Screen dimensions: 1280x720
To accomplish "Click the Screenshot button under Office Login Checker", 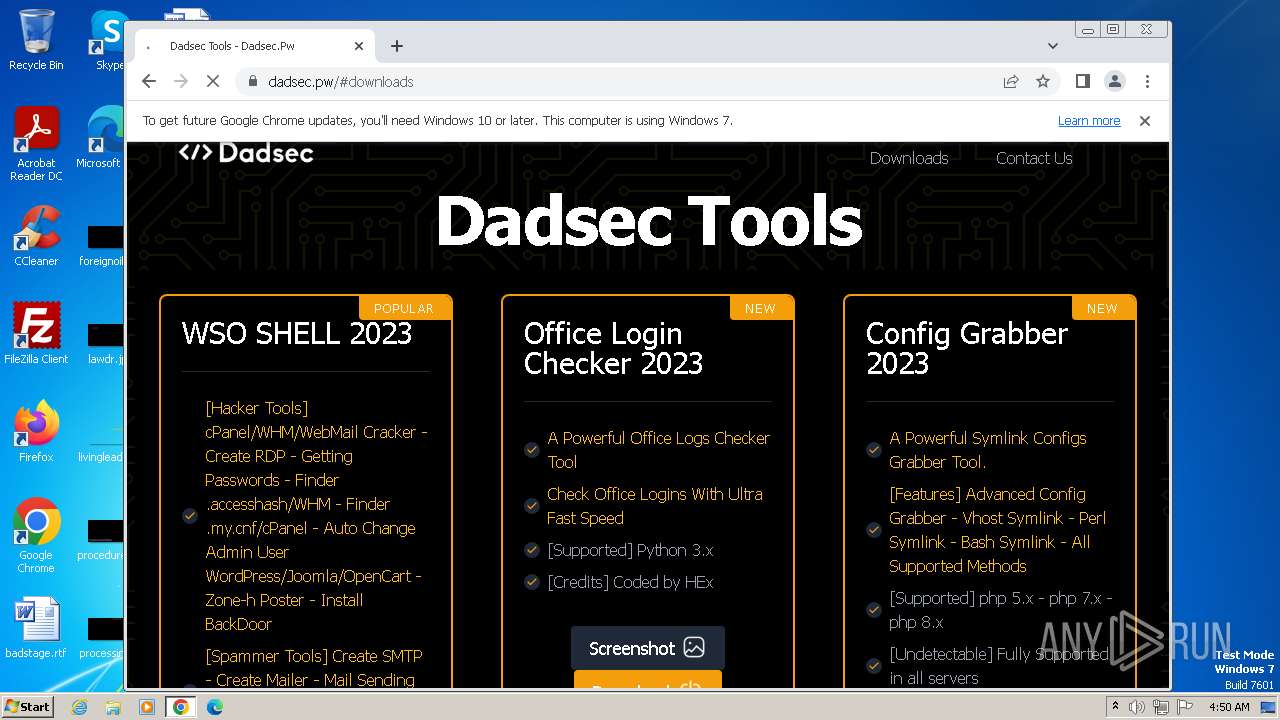I will click(647, 648).
